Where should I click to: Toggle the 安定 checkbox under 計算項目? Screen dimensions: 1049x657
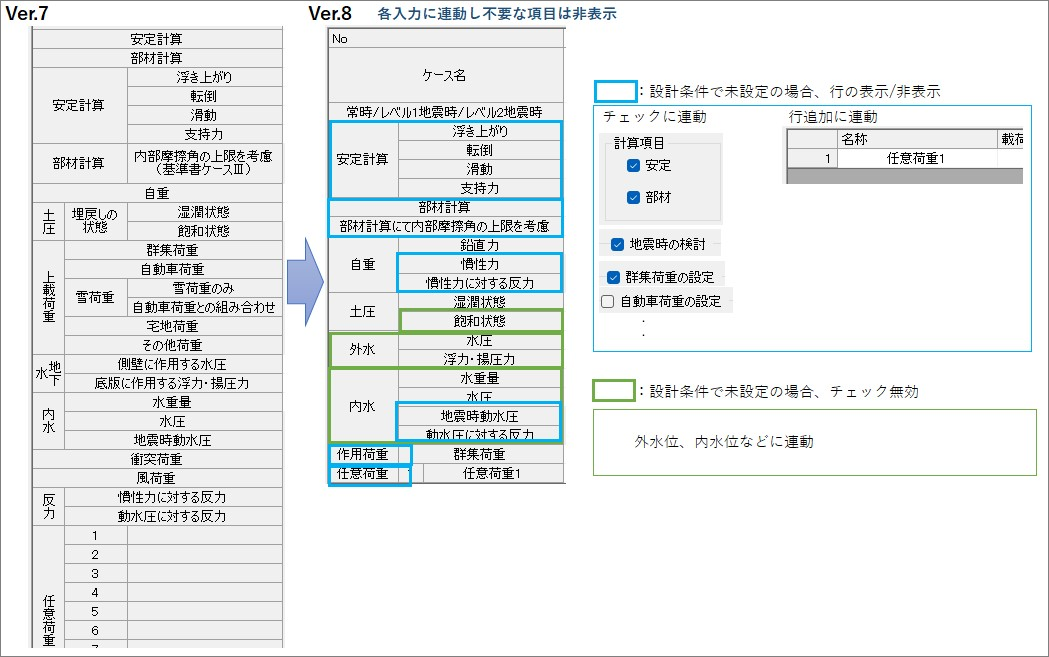tap(633, 165)
